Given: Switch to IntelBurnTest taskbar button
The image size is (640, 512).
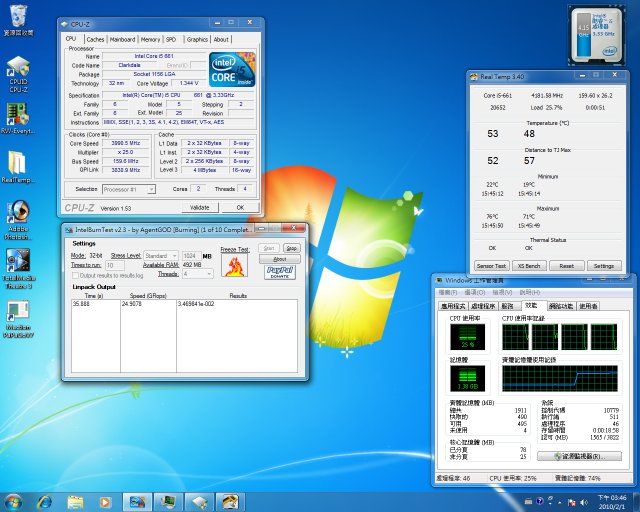Looking at the screenshot, I should pos(137,502).
